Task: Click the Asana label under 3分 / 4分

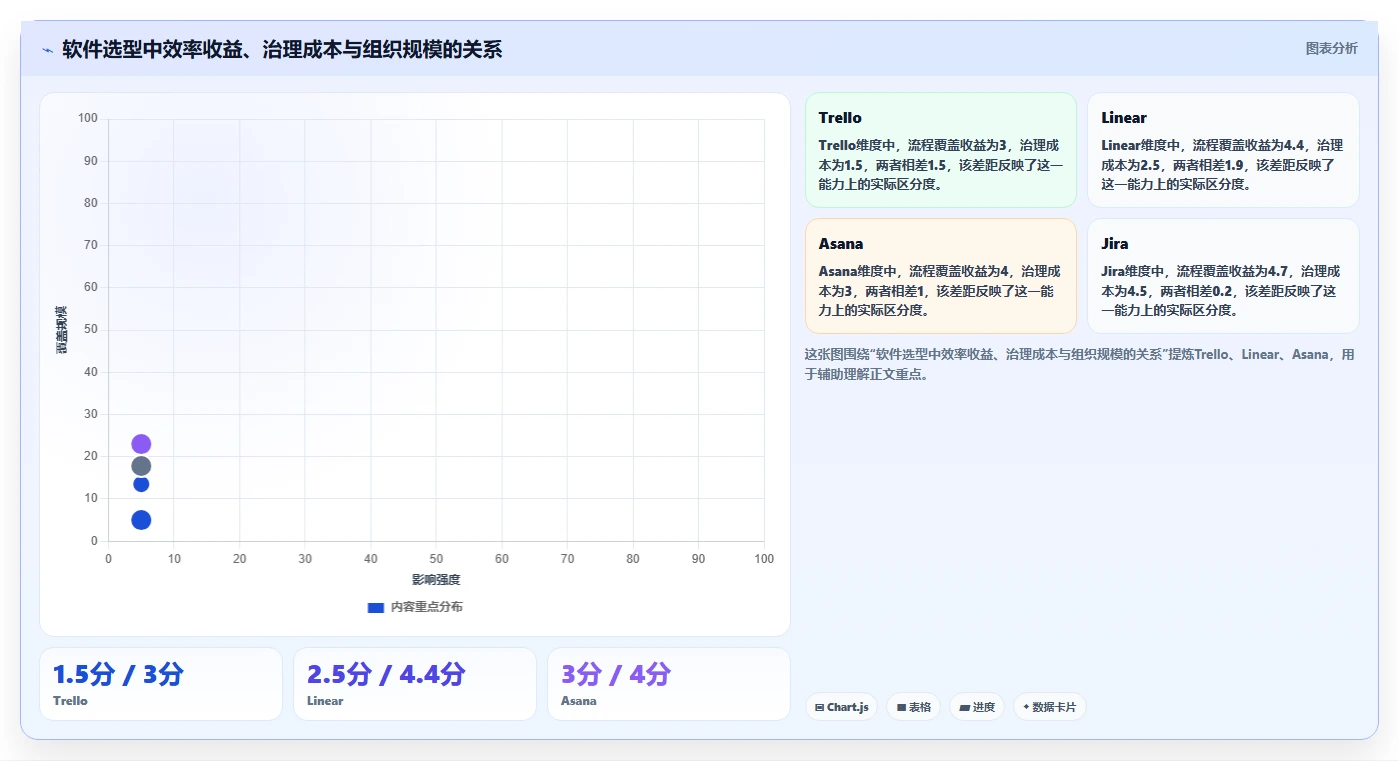Action: coord(579,701)
